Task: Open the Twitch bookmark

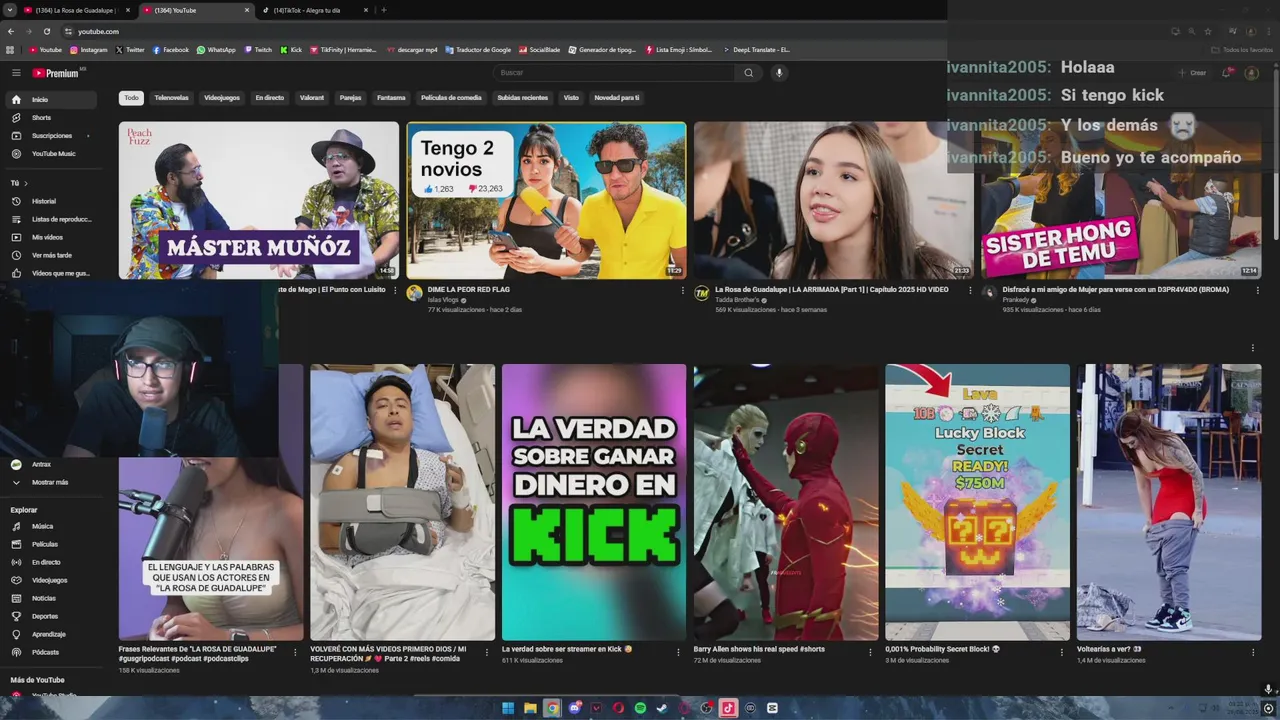Action: click(x=258, y=50)
